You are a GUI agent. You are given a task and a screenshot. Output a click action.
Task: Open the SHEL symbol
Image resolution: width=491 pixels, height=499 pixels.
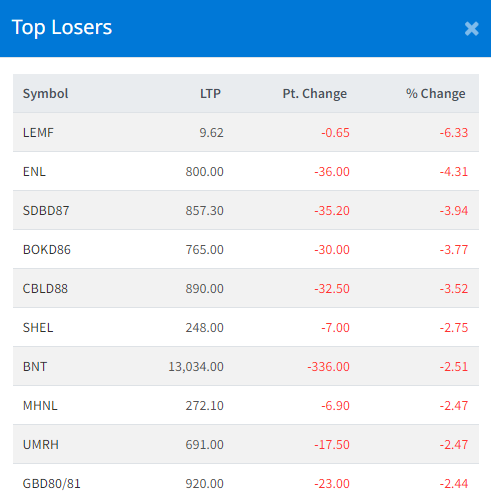point(38,328)
